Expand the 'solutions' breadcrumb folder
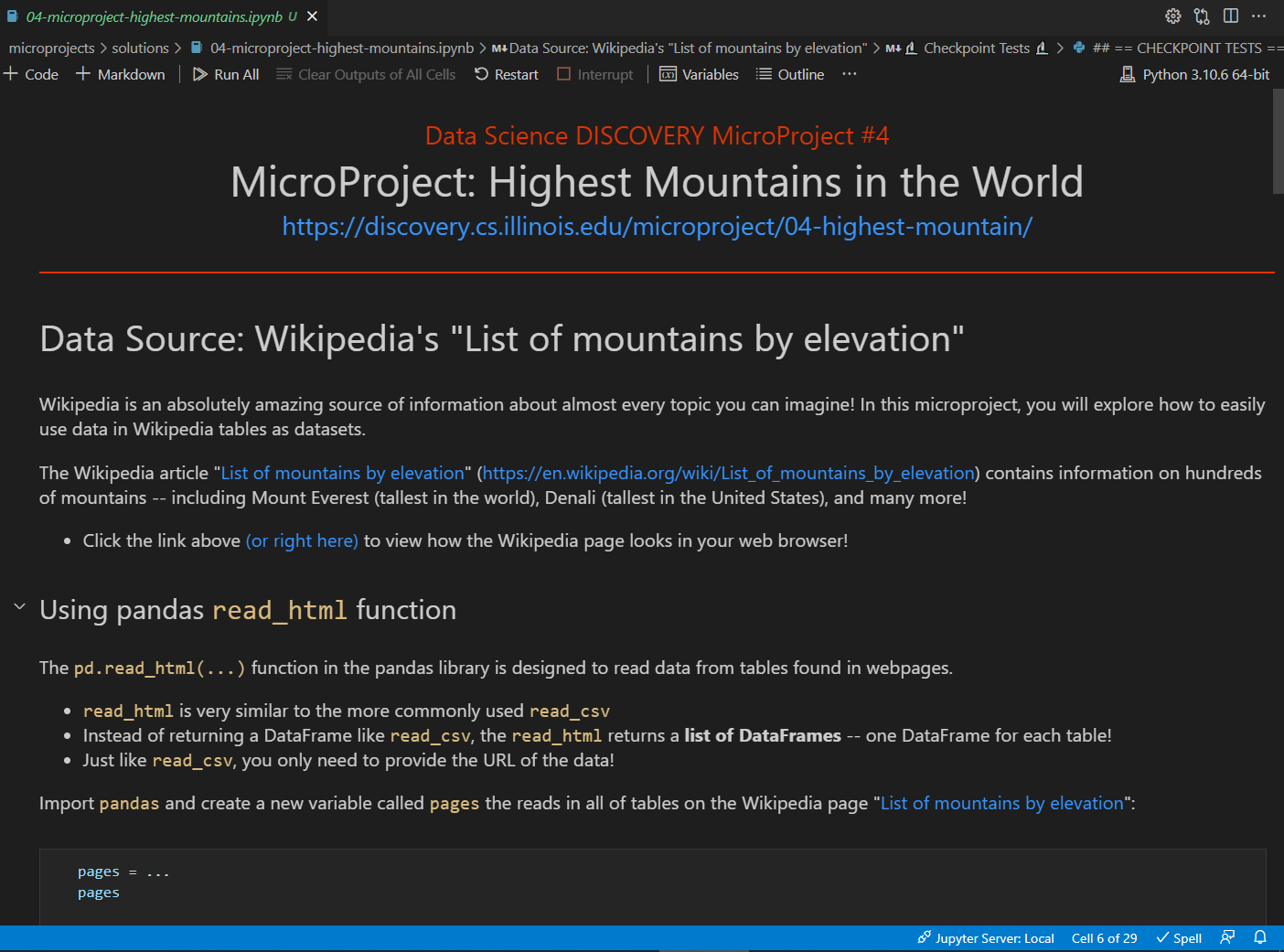1284x952 pixels. click(140, 48)
